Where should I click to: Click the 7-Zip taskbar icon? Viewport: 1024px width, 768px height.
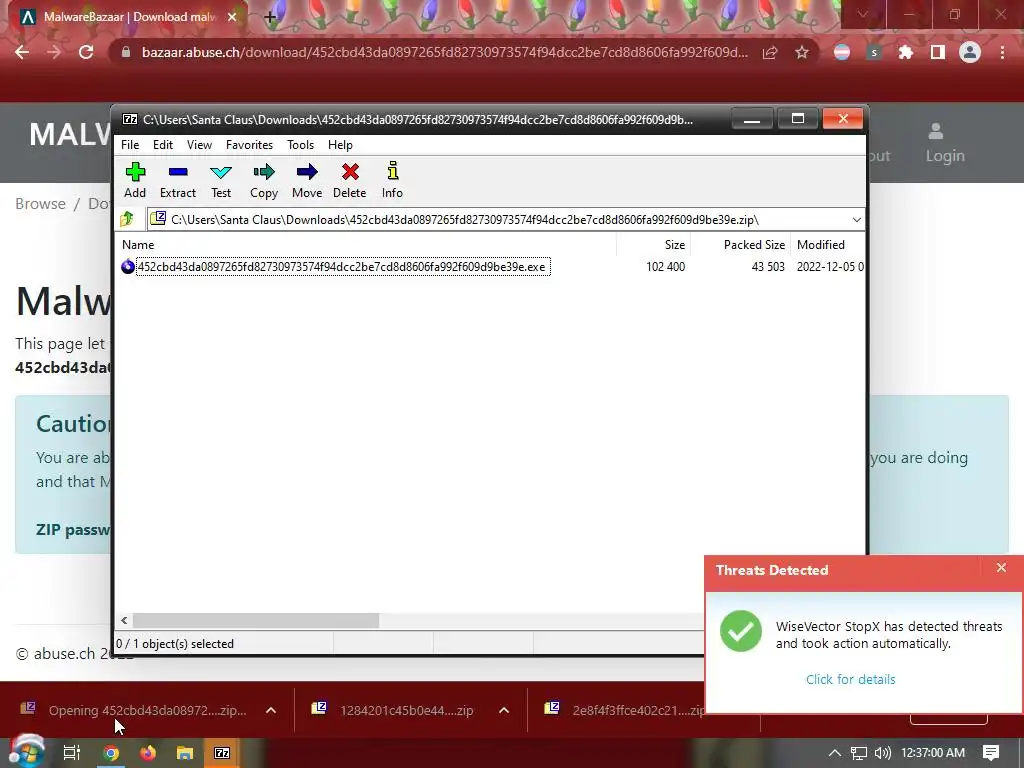[x=222, y=753]
